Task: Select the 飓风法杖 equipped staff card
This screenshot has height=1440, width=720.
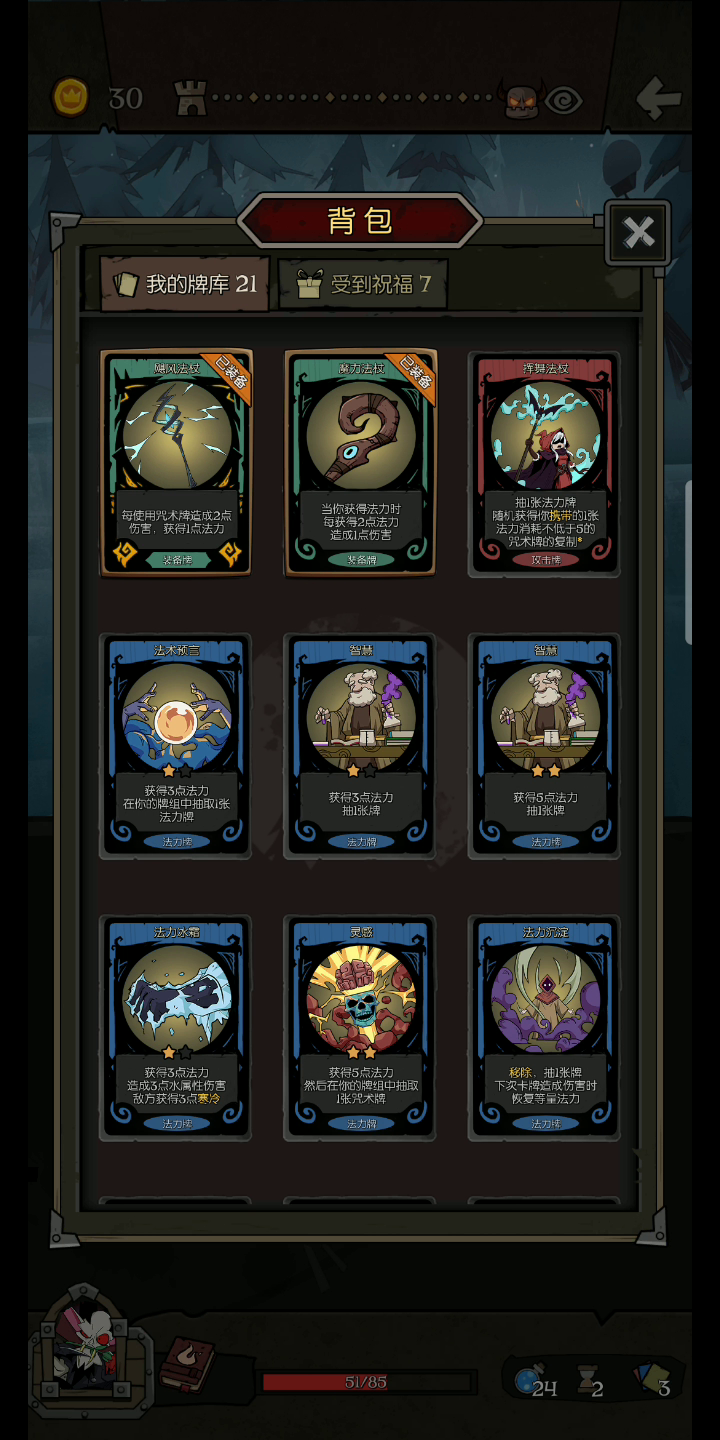Action: click(x=176, y=462)
